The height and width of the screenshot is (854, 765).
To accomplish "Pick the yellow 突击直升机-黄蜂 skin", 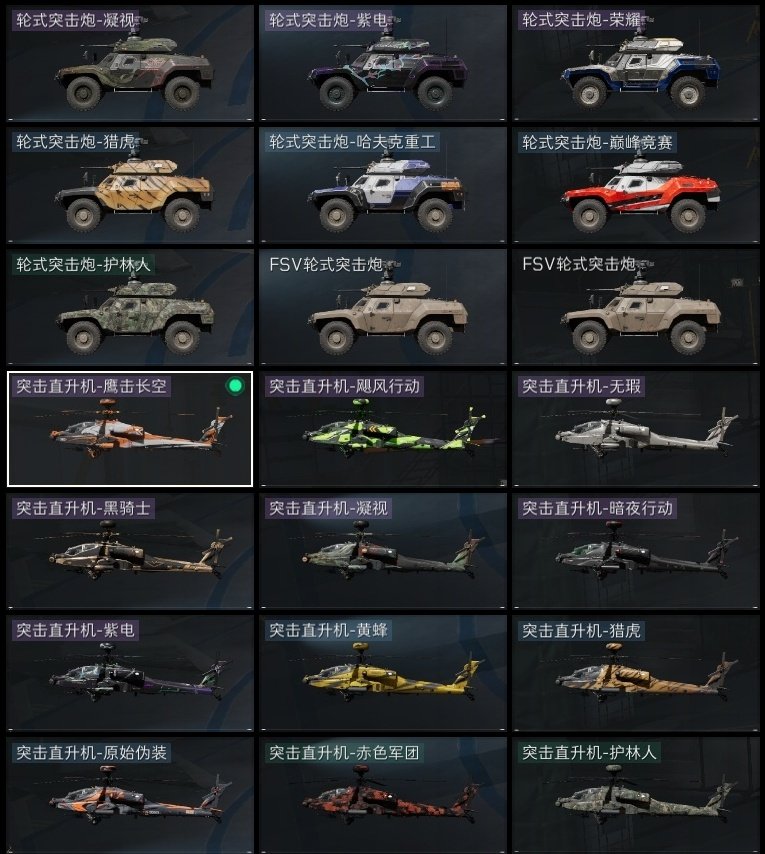I will (383, 673).
